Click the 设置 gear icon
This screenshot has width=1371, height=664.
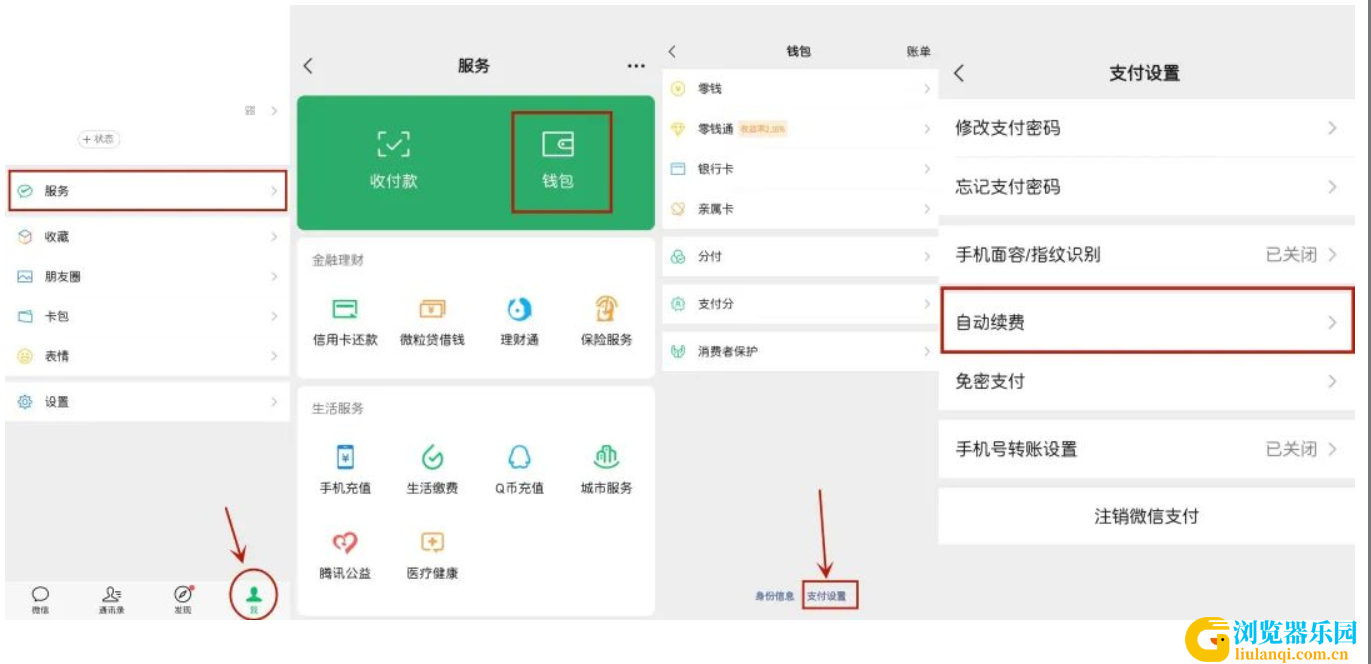26,402
